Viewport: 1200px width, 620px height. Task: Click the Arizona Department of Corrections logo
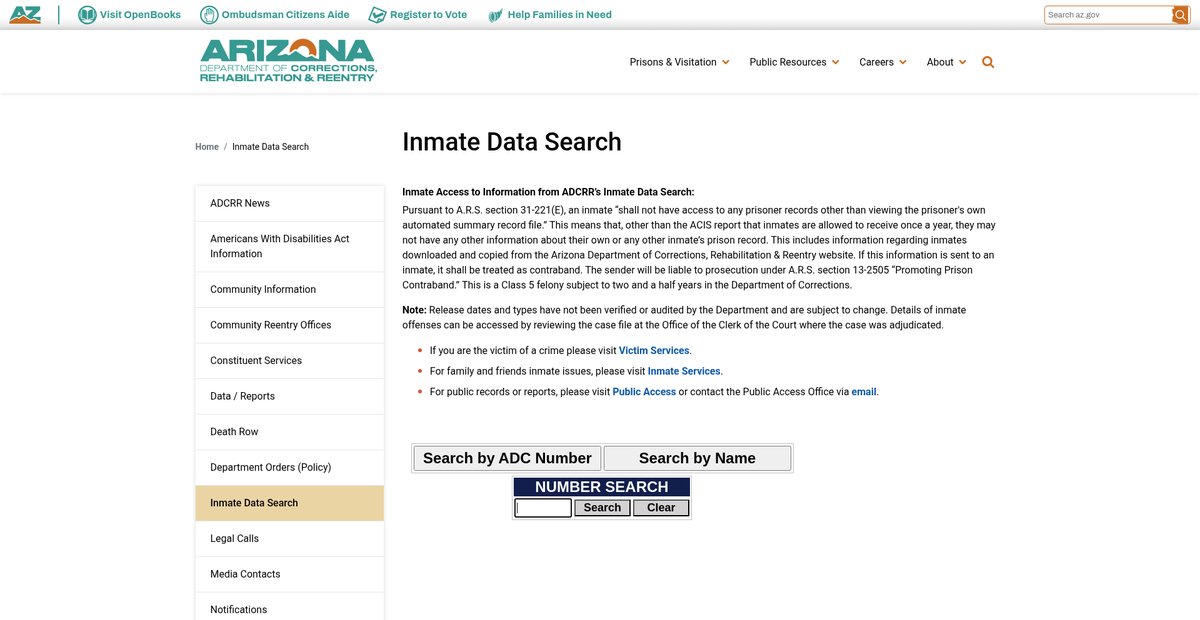point(288,61)
